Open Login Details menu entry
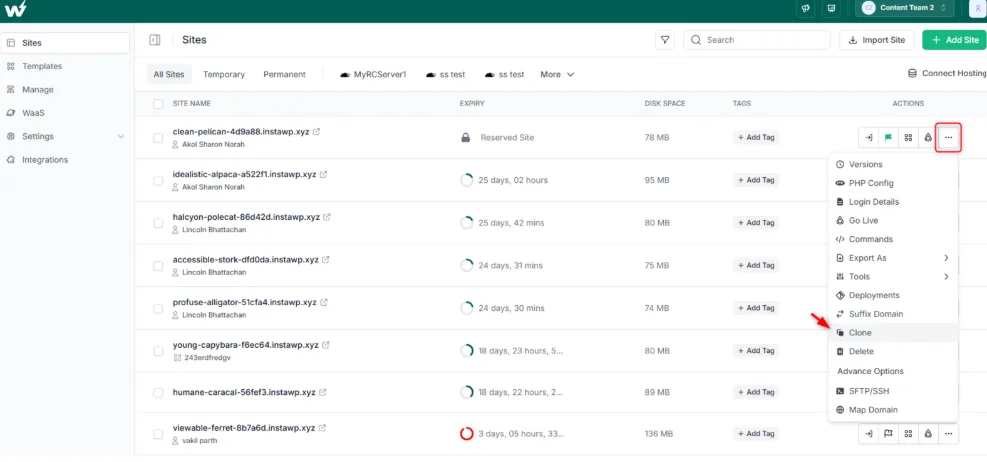 (x=893, y=202)
